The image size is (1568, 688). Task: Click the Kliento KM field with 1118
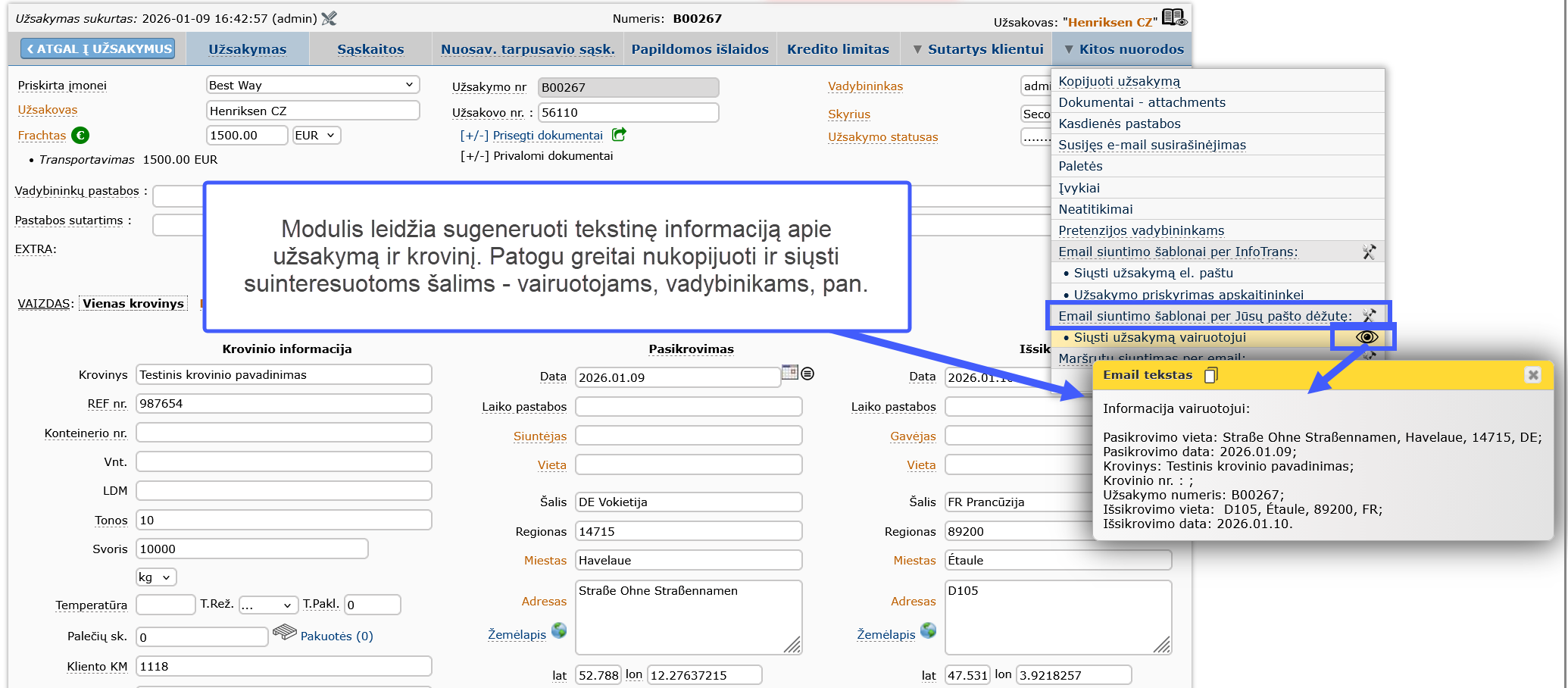284,667
